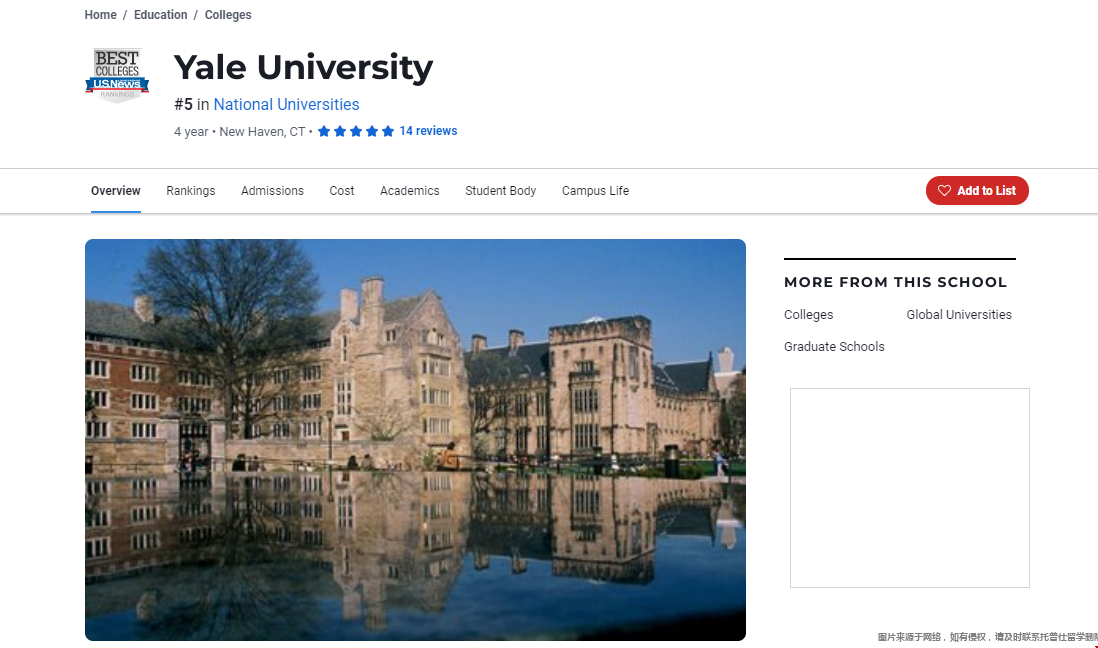Click the empty ad box in sidebar

tap(910, 488)
